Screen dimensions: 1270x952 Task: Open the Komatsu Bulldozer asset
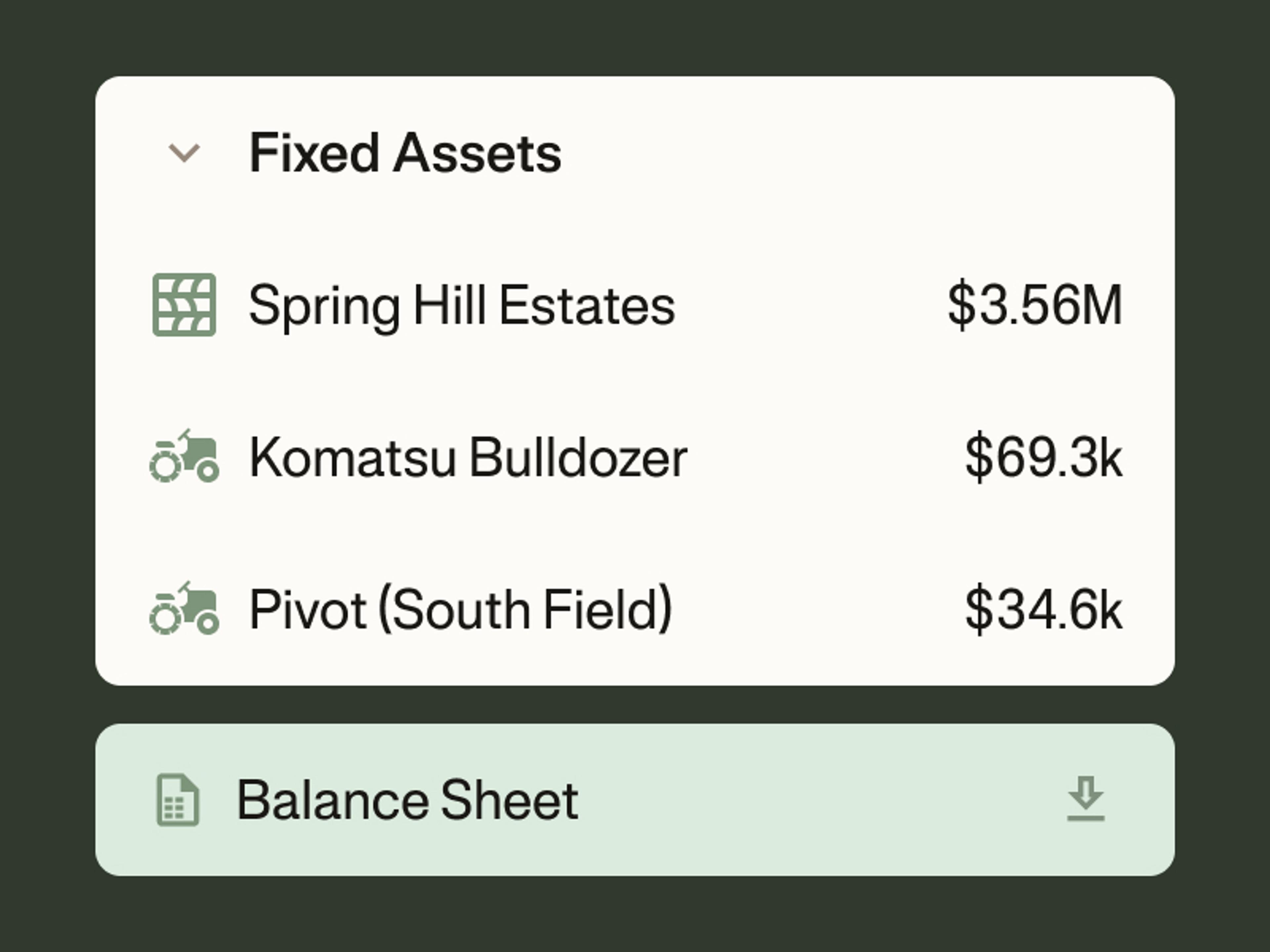coord(468,457)
